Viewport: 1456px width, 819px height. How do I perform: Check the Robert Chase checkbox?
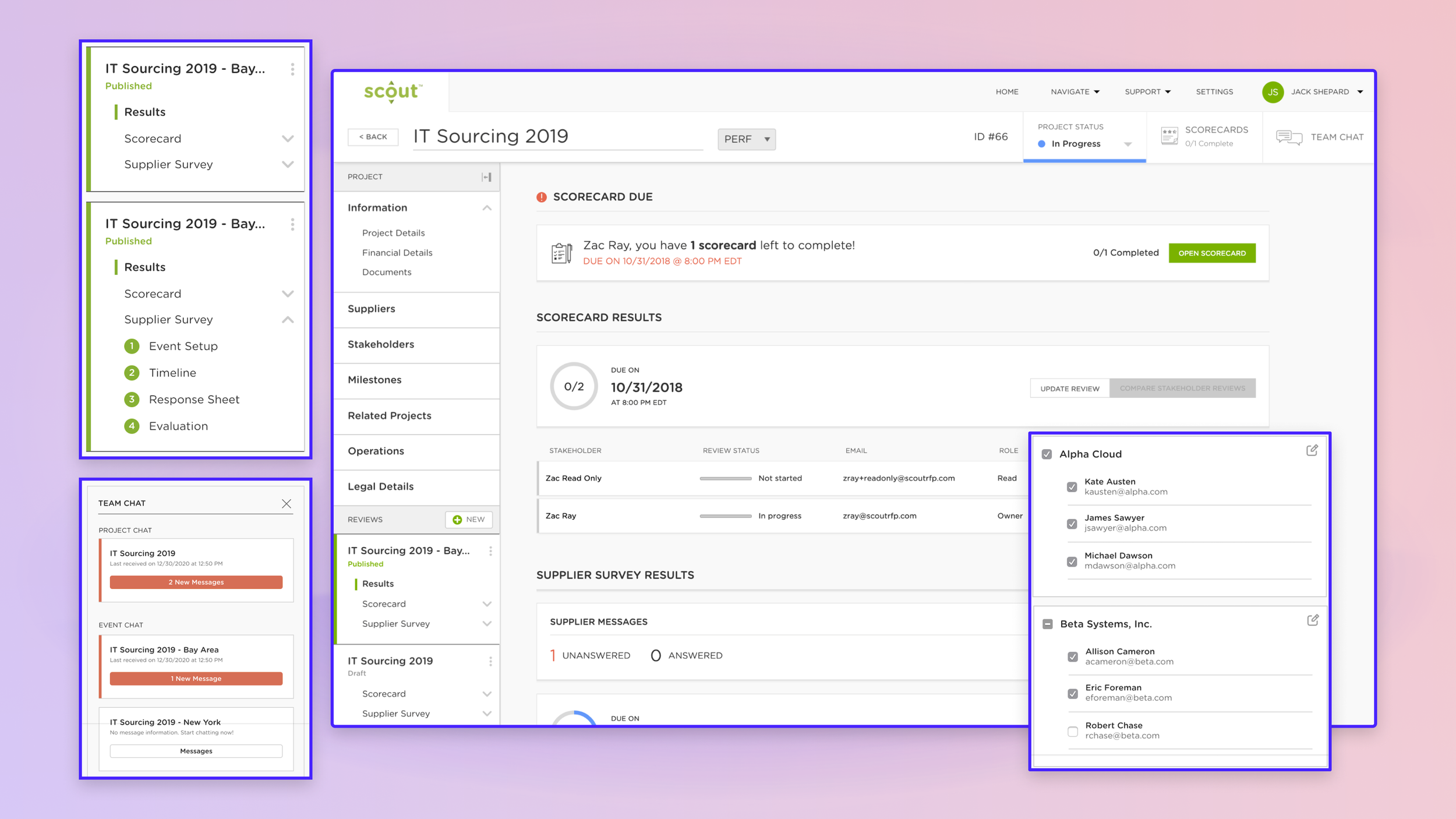(1072, 731)
